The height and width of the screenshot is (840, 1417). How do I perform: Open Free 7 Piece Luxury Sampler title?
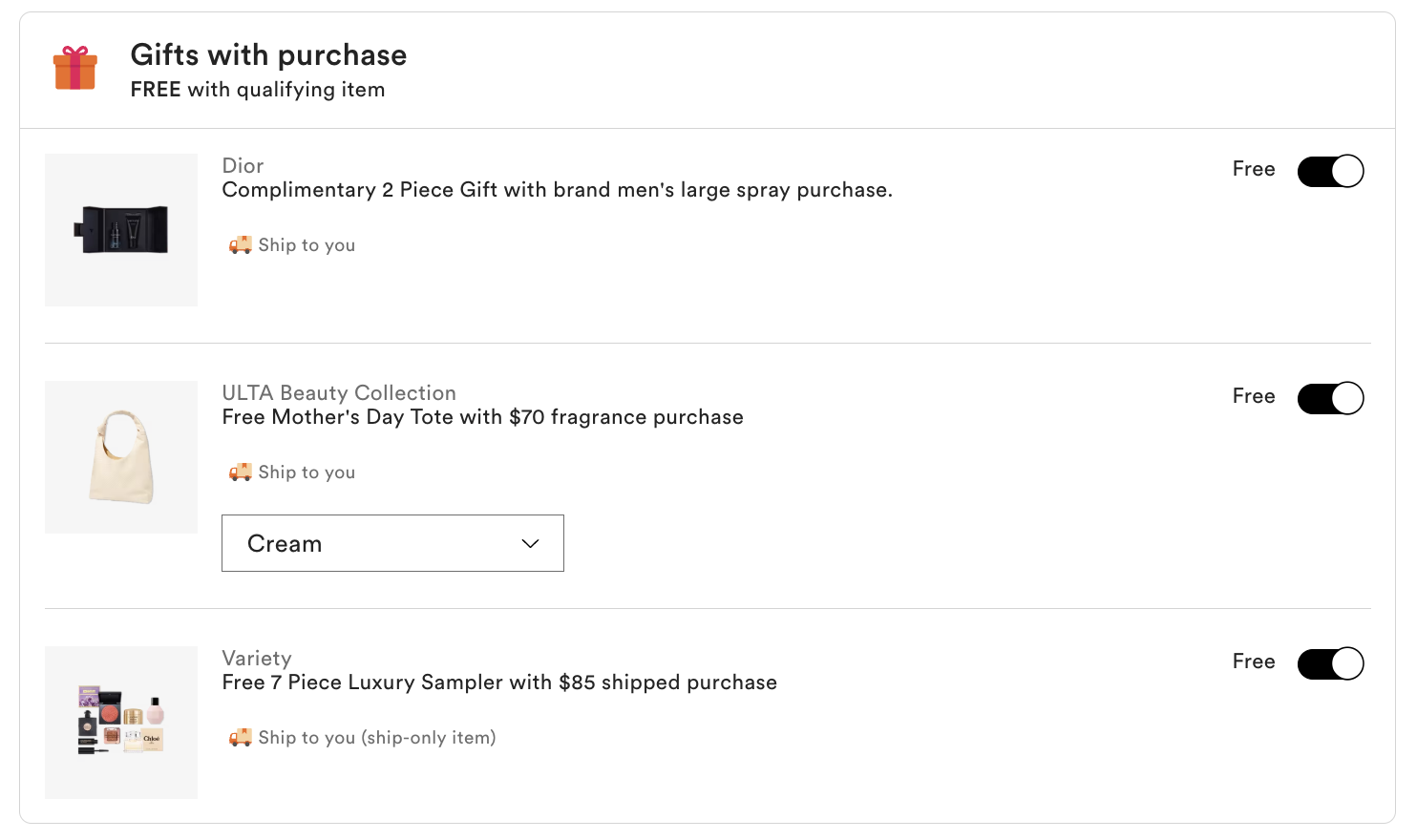pyautogui.click(x=499, y=682)
